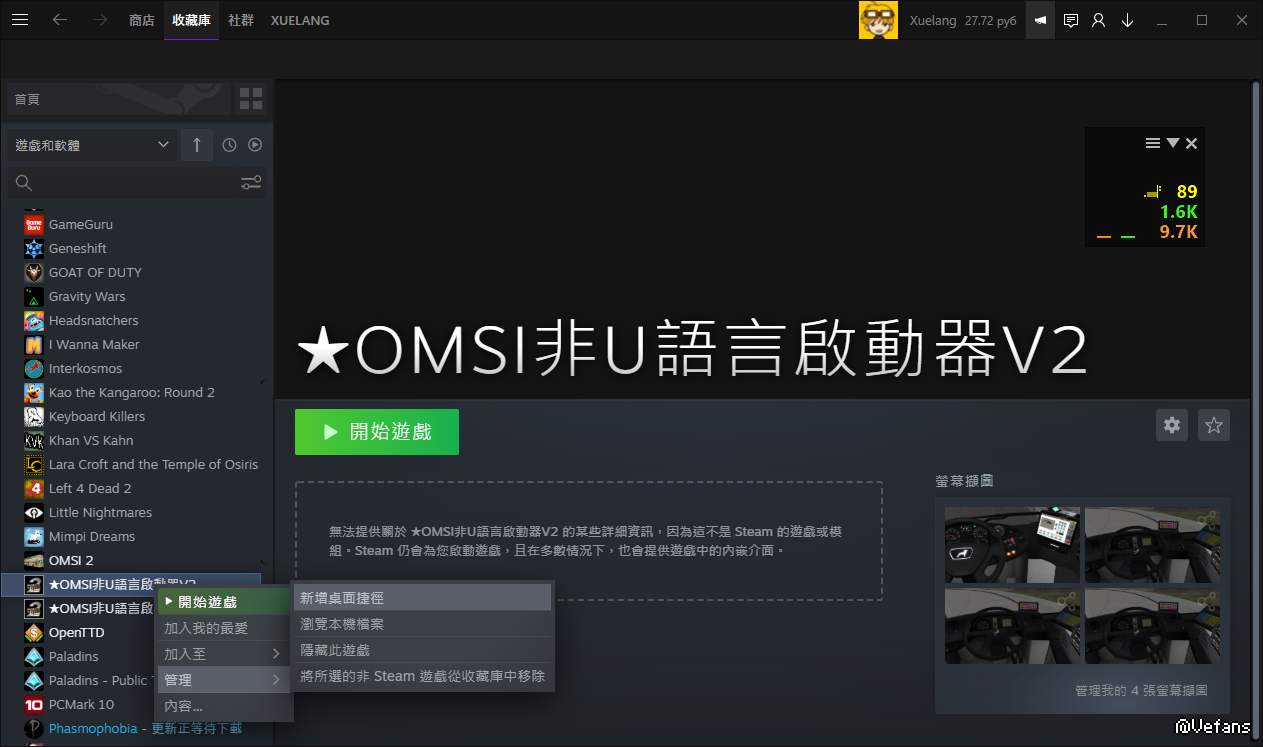The height and width of the screenshot is (747, 1263).
Task: Open the bottom-left screenshot thumbnail
Action: point(1012,626)
